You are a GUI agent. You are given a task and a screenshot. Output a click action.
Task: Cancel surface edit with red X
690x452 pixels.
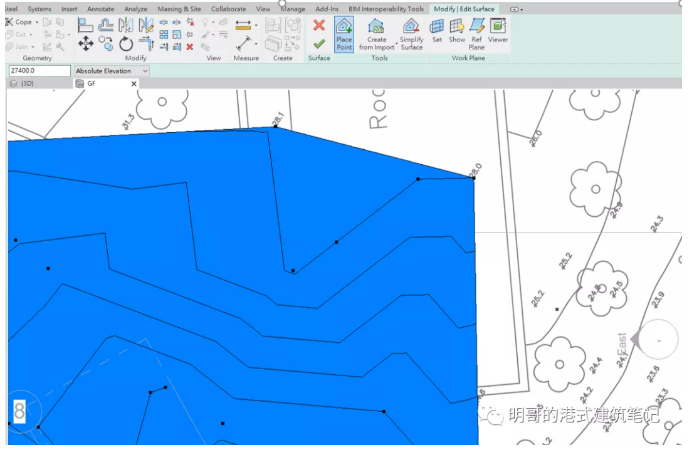coord(319,25)
